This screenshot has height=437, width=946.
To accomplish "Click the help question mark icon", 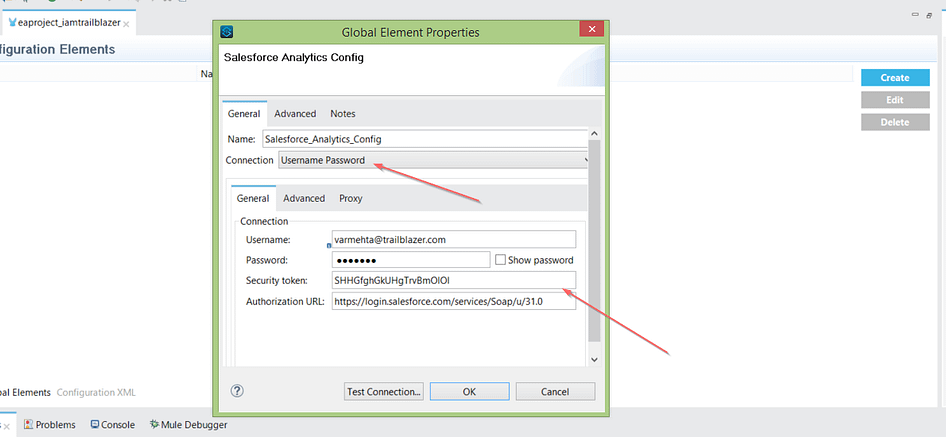I will [237, 391].
